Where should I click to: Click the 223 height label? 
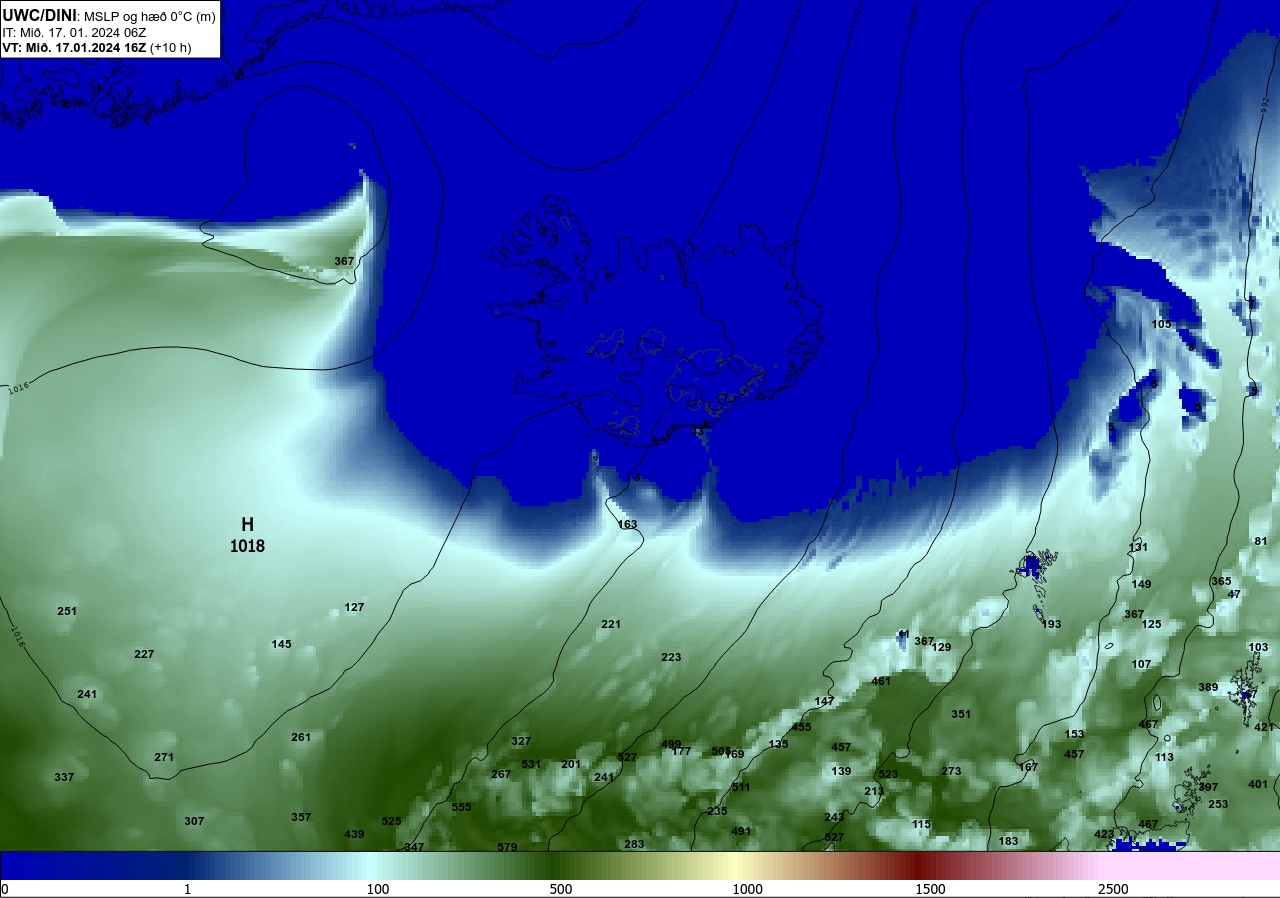(671, 657)
